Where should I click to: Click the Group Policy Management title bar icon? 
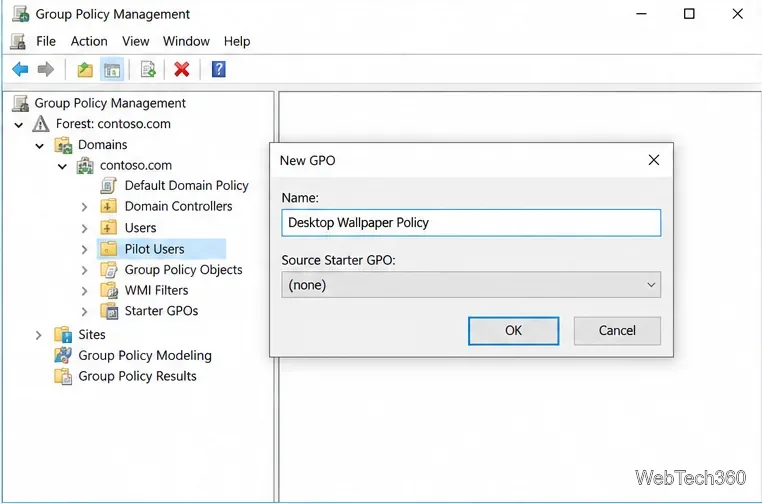coord(20,14)
